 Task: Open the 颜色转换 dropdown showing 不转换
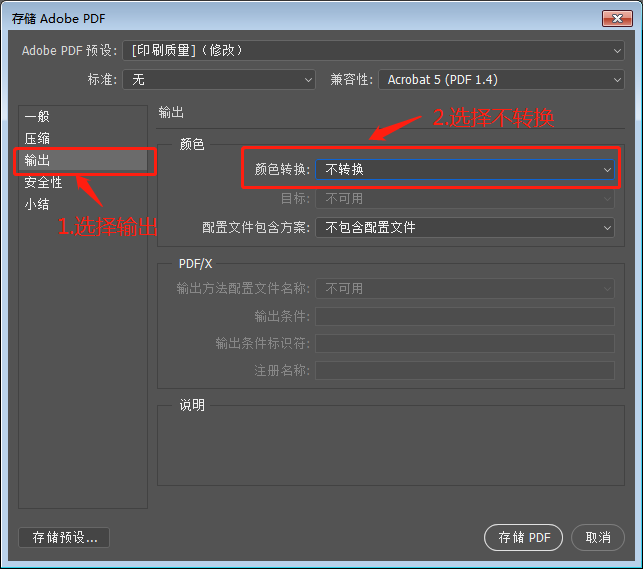[465, 170]
